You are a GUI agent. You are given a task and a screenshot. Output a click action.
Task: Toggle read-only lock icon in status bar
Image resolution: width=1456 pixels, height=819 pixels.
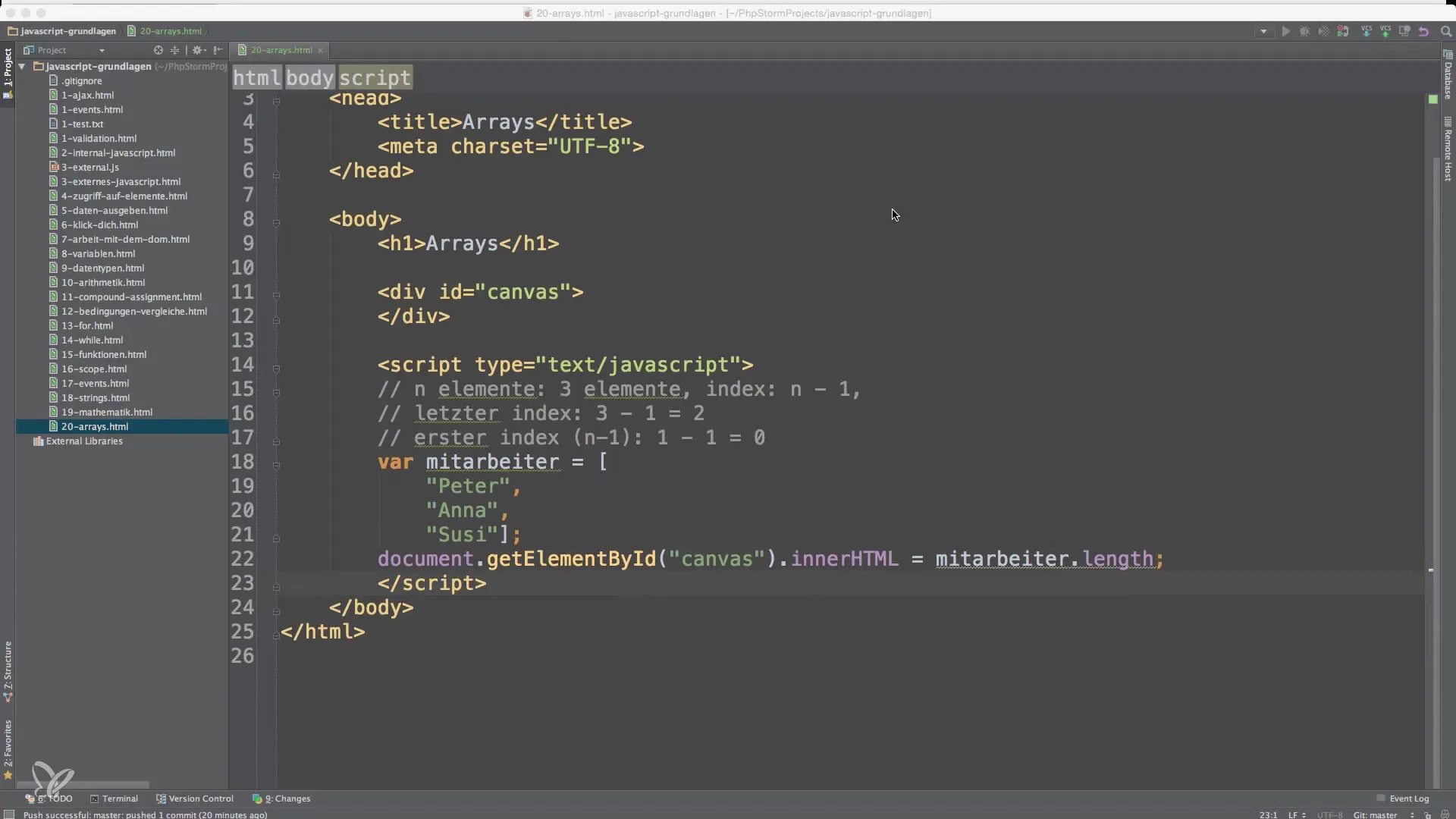[1427, 815]
